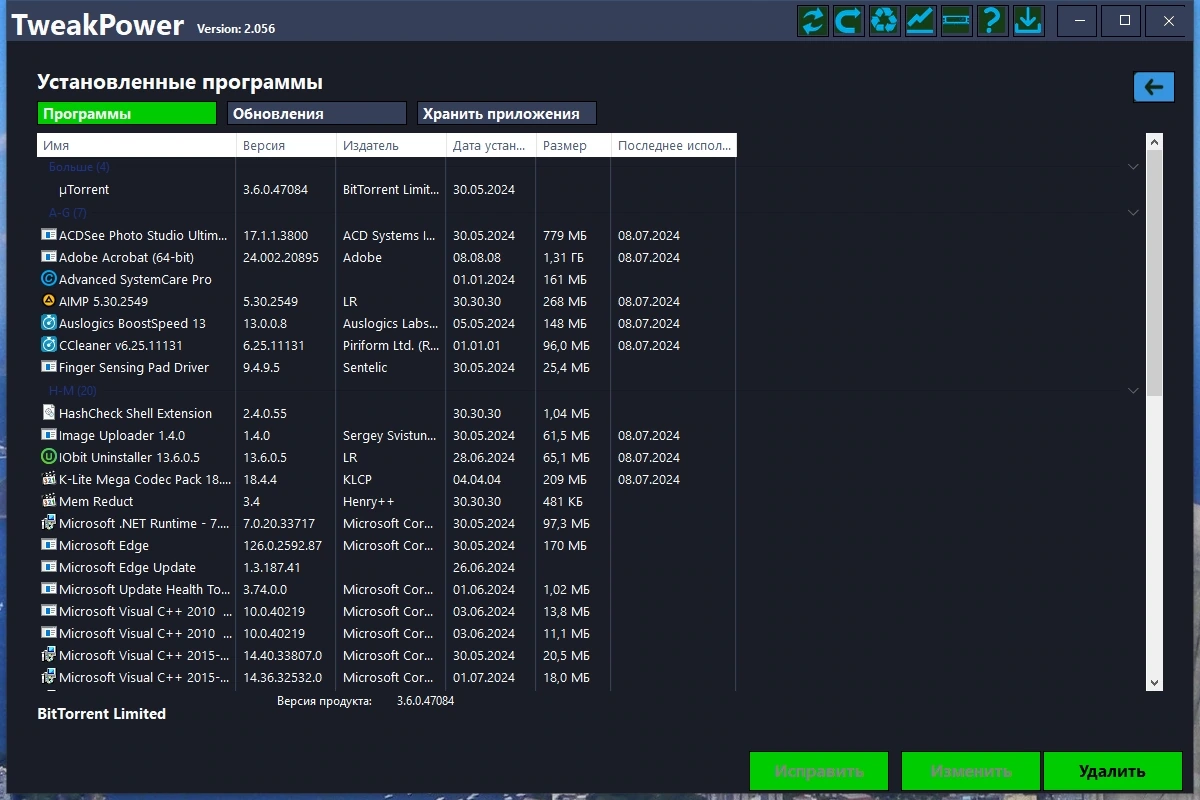Screen dimensions: 1200x800
Task: Click the AIMP 5.30.2549 icon
Action: coord(49,301)
